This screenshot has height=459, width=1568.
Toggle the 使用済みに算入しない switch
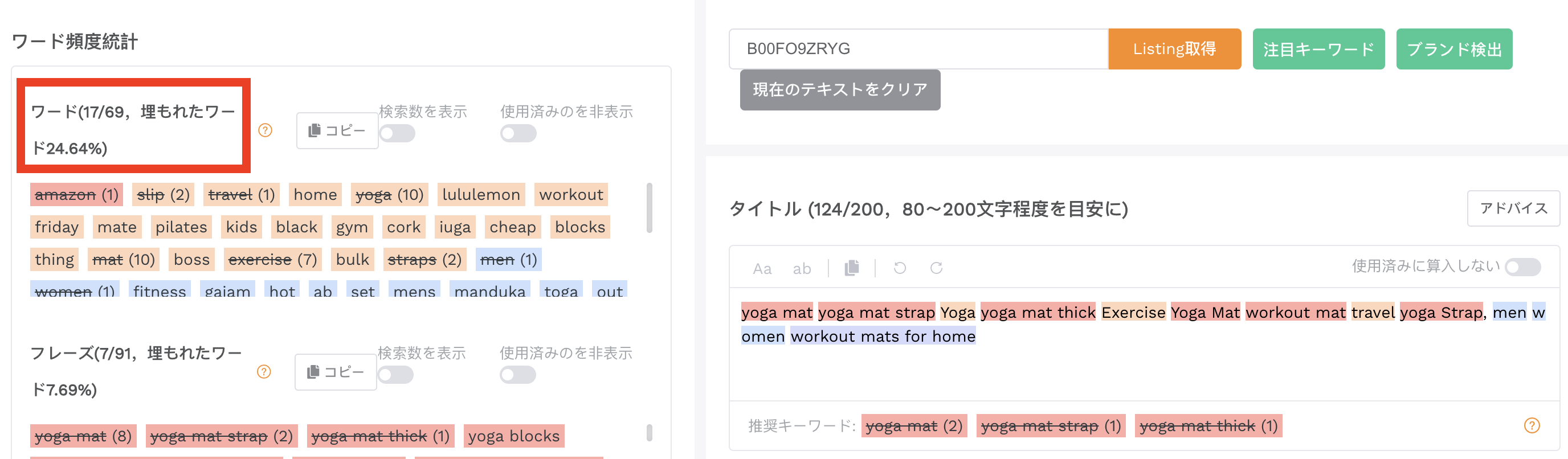tap(1522, 267)
